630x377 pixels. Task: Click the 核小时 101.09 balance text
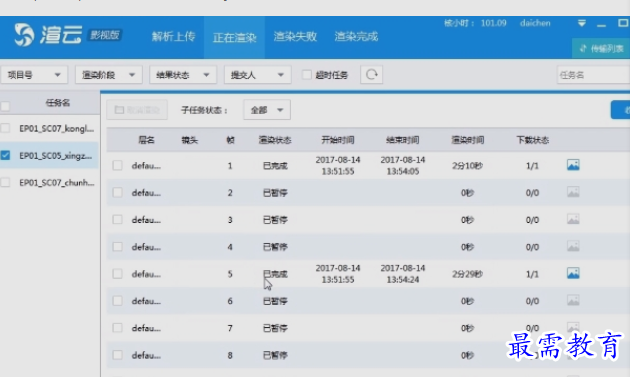pos(475,23)
